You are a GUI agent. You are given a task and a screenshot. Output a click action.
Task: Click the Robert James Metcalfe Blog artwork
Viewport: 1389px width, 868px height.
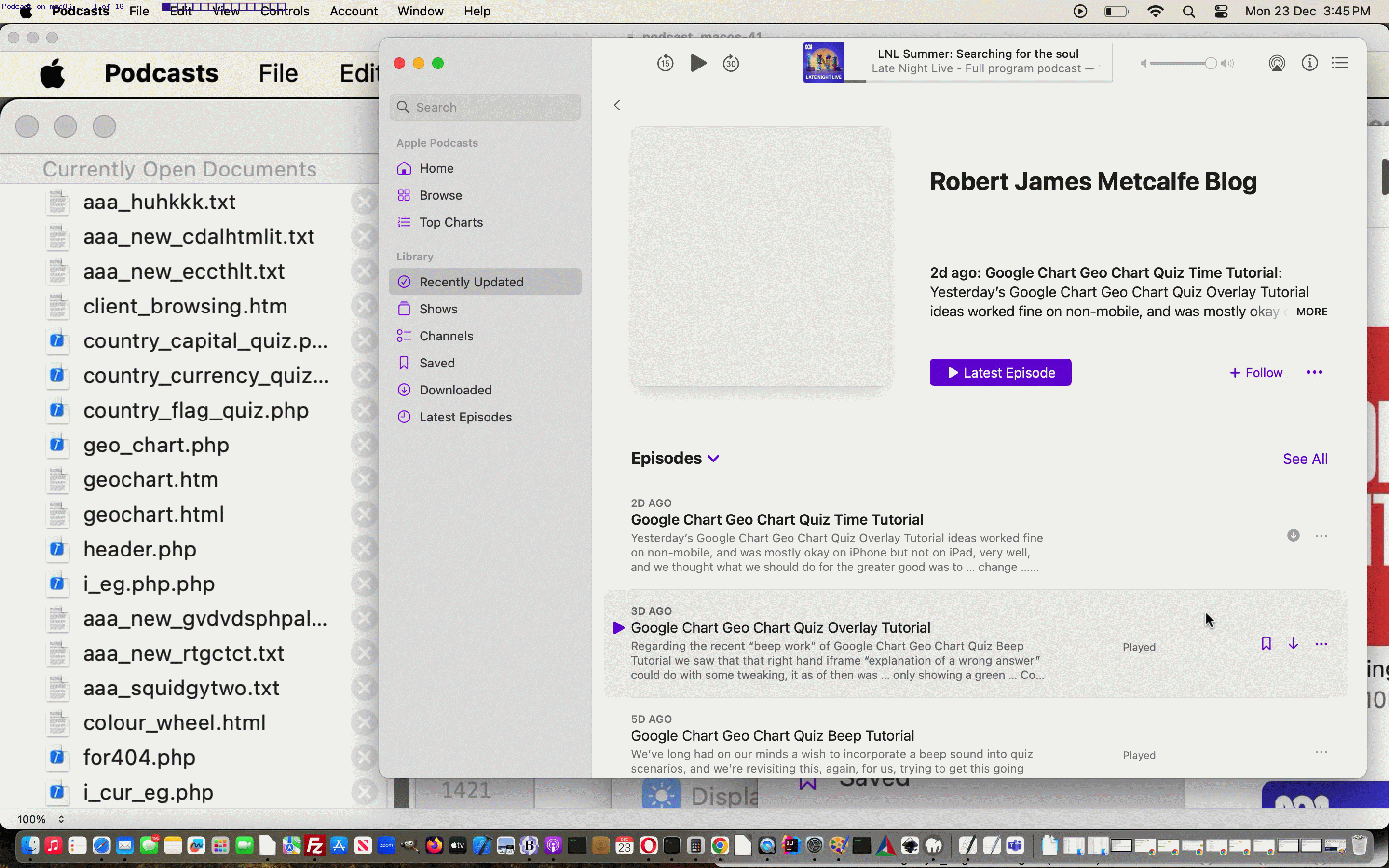pyautogui.click(x=761, y=257)
